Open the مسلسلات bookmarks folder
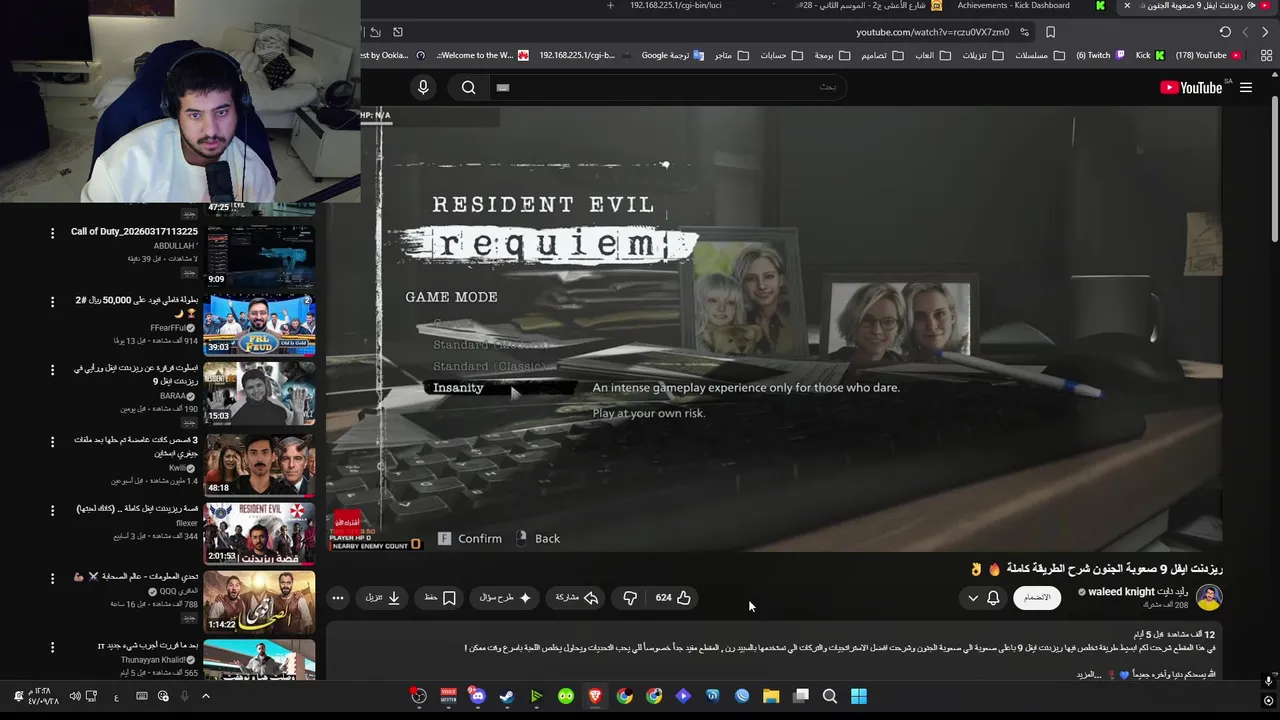Image resolution: width=1280 pixels, height=720 pixels. pos(1040,55)
